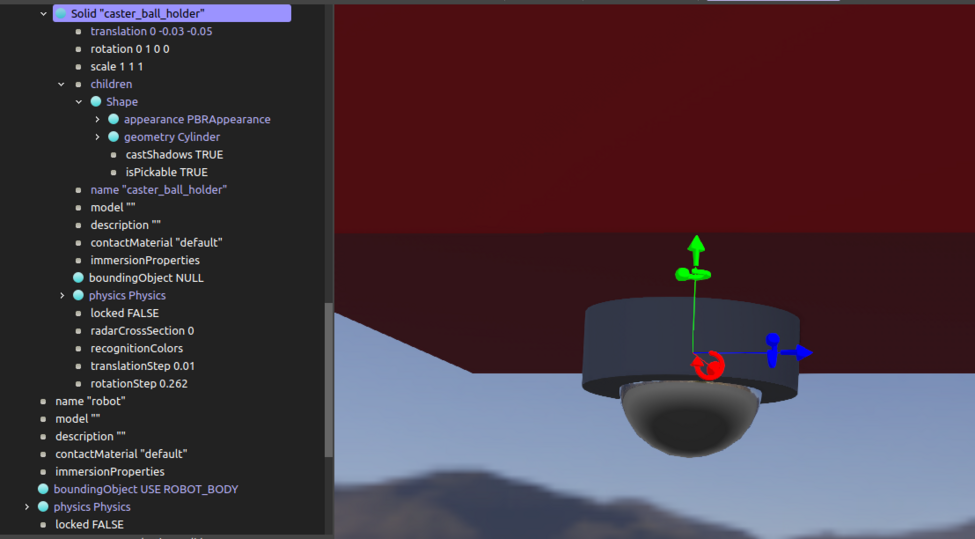Select the isPickable TRUE field

pos(166,172)
